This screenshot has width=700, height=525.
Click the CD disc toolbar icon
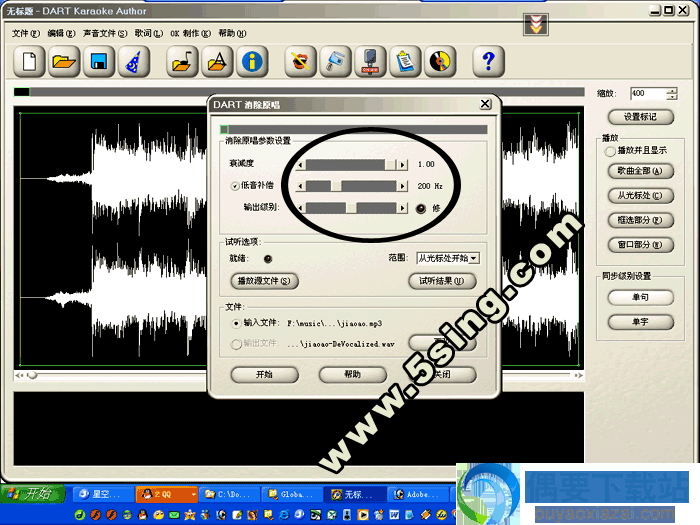(x=440, y=61)
